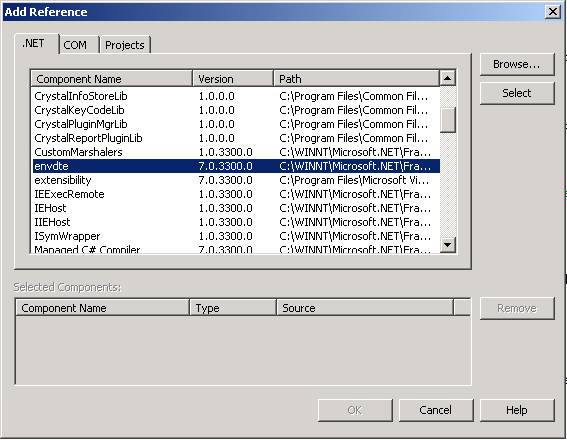Select the envdte component row

[236, 166]
